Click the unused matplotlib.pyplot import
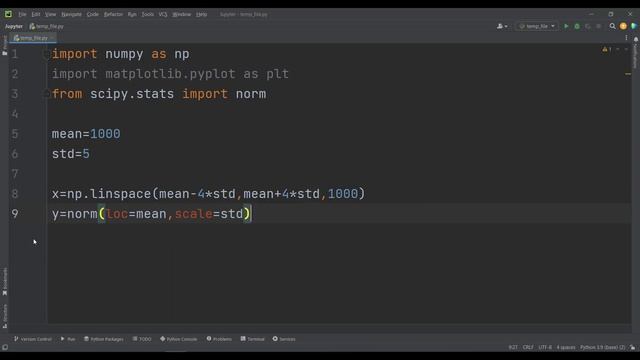This screenshot has width=640, height=360. point(170,74)
